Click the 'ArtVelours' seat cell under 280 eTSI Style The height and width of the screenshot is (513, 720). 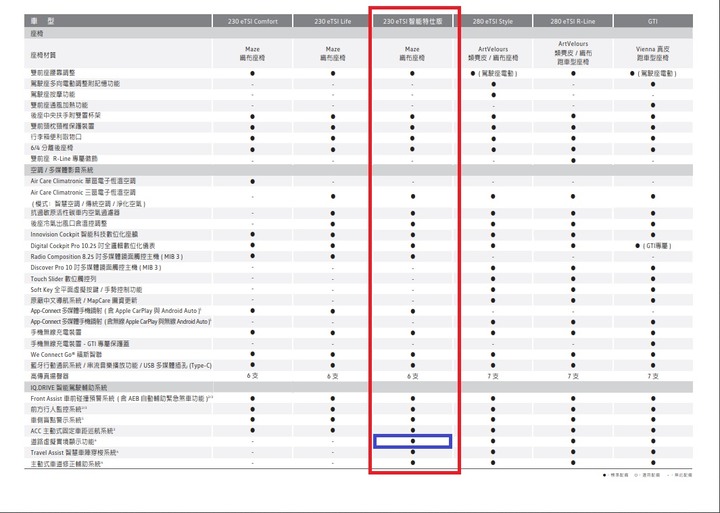point(493,53)
